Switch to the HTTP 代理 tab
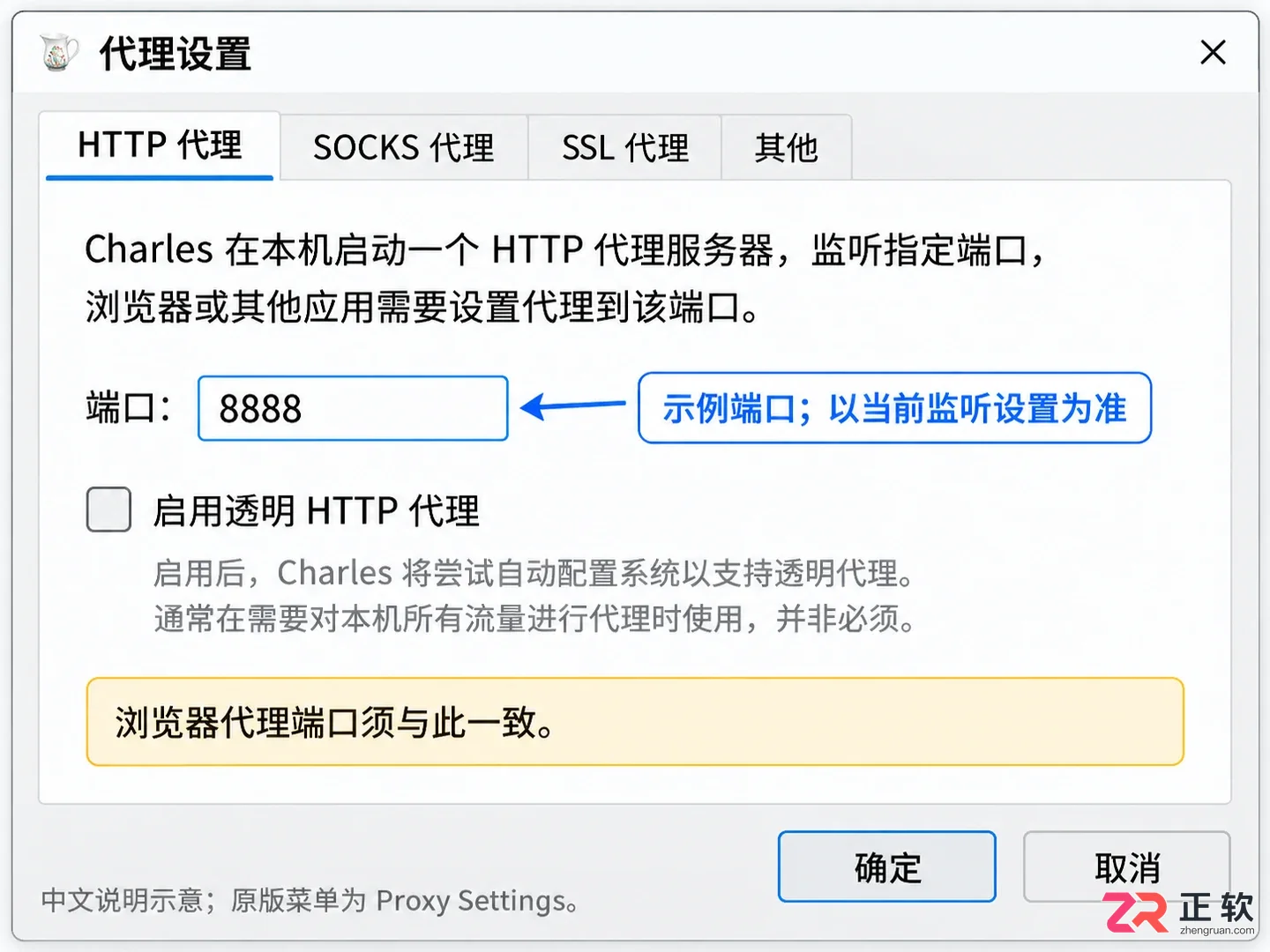Image resolution: width=1270 pixels, height=952 pixels. click(x=160, y=145)
